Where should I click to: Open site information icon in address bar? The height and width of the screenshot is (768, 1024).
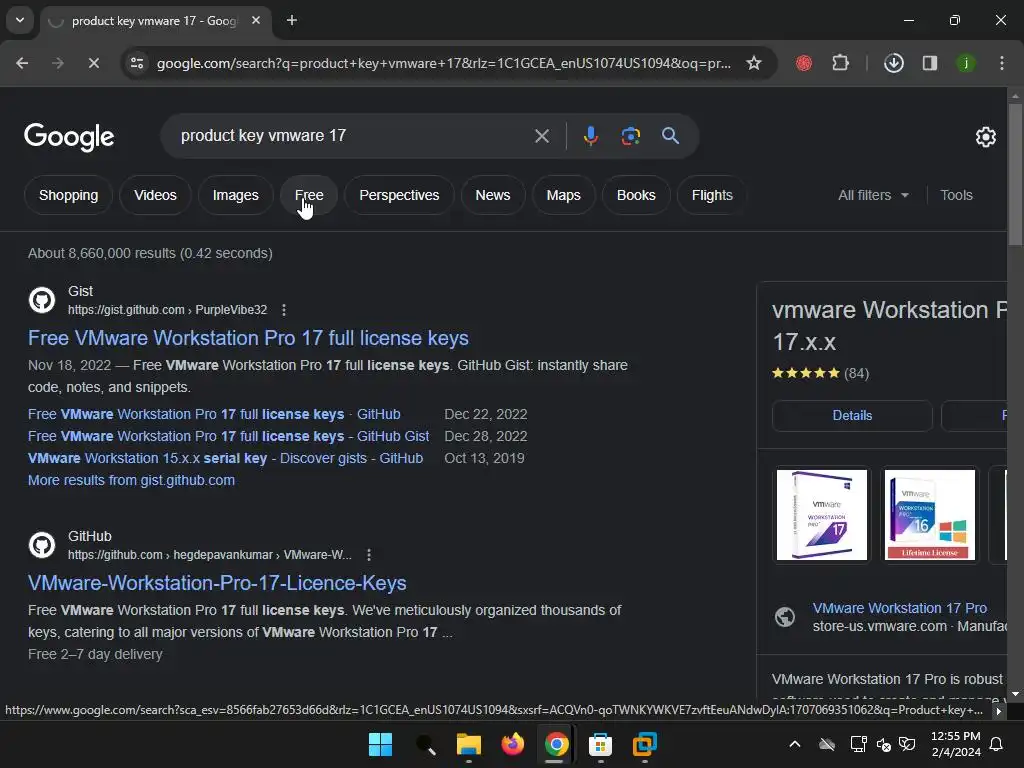click(x=137, y=63)
